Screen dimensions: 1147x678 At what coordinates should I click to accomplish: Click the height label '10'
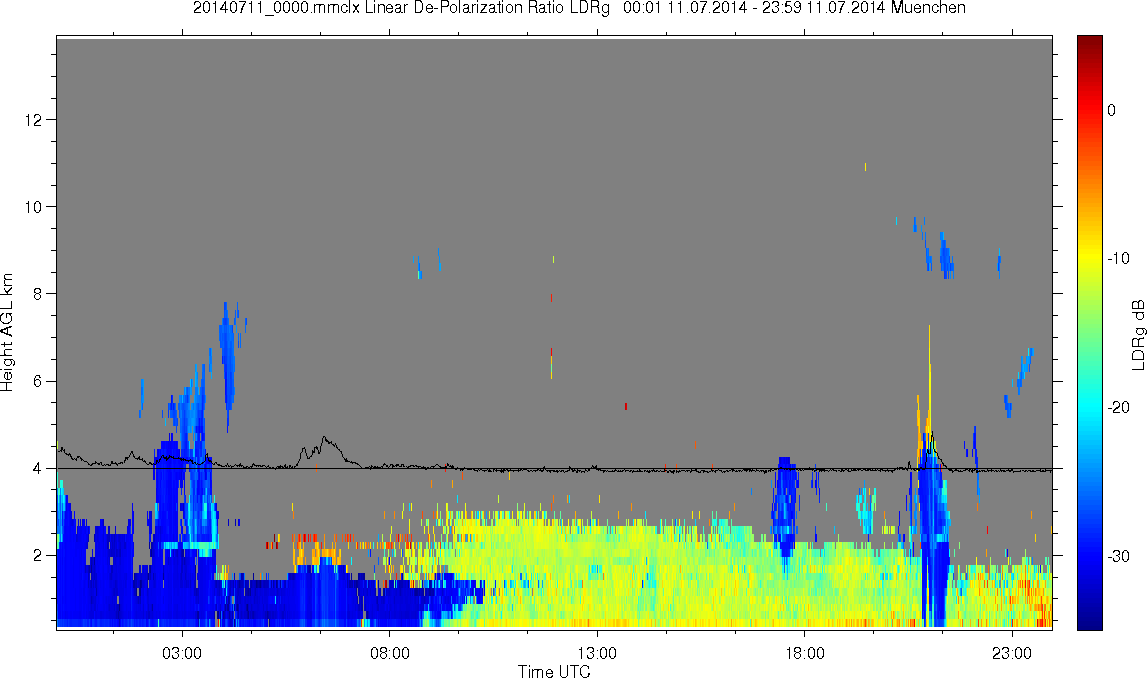coord(33,206)
